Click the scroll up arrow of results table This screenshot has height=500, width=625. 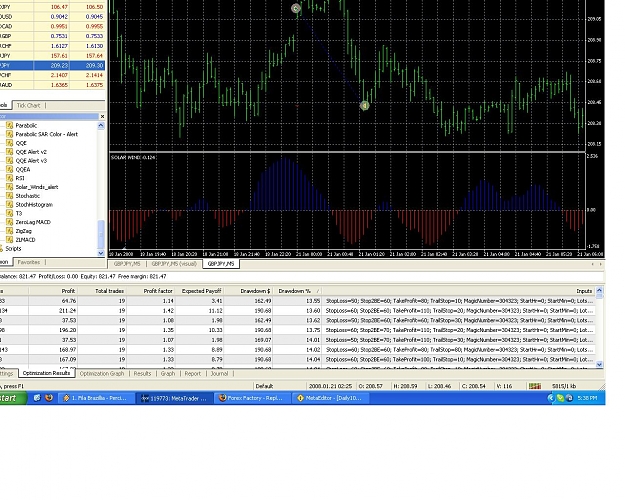click(599, 291)
